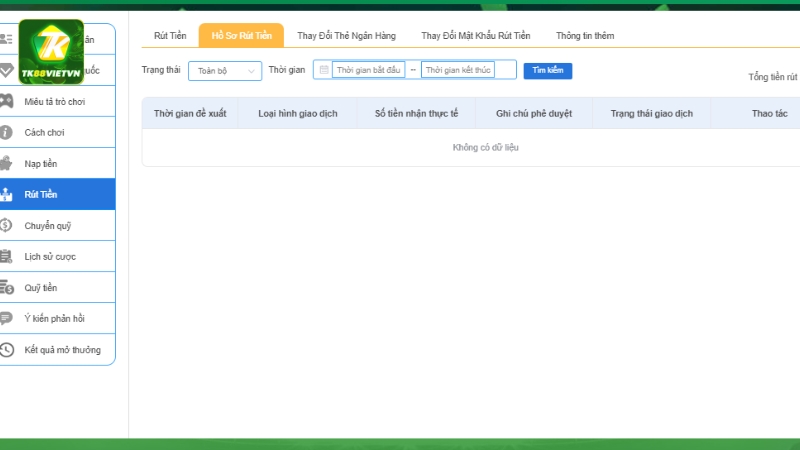Open the Trạng thái 'Toàn bộ' dropdown

(x=225, y=71)
